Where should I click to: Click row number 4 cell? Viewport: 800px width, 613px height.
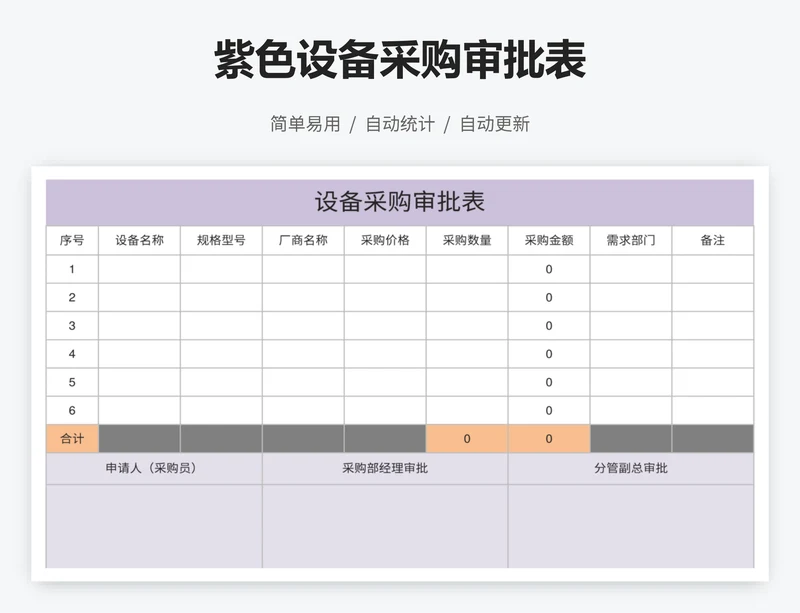(x=72, y=354)
